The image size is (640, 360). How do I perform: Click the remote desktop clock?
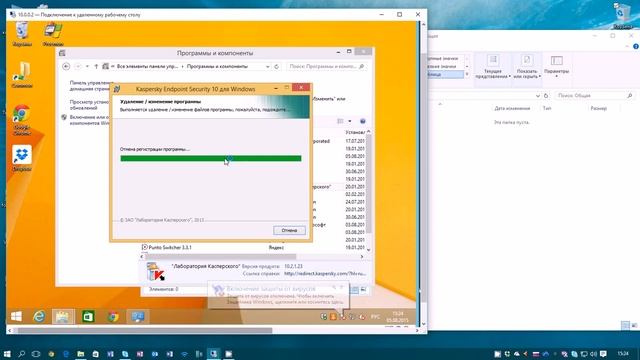pyautogui.click(x=397, y=317)
